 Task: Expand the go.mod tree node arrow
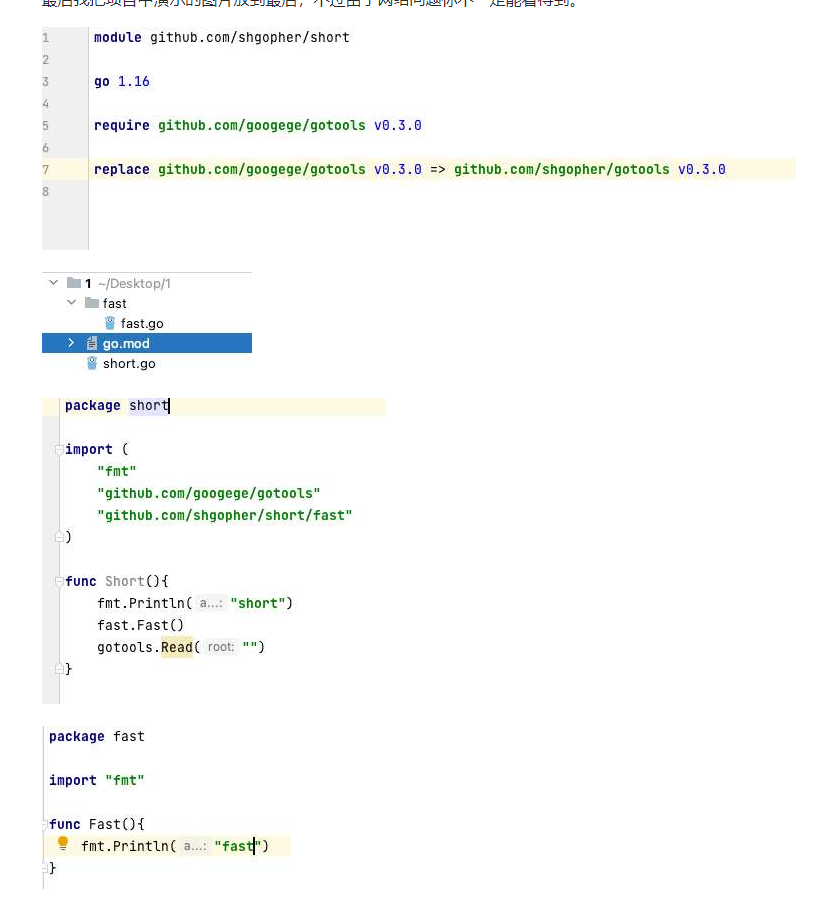(72, 343)
